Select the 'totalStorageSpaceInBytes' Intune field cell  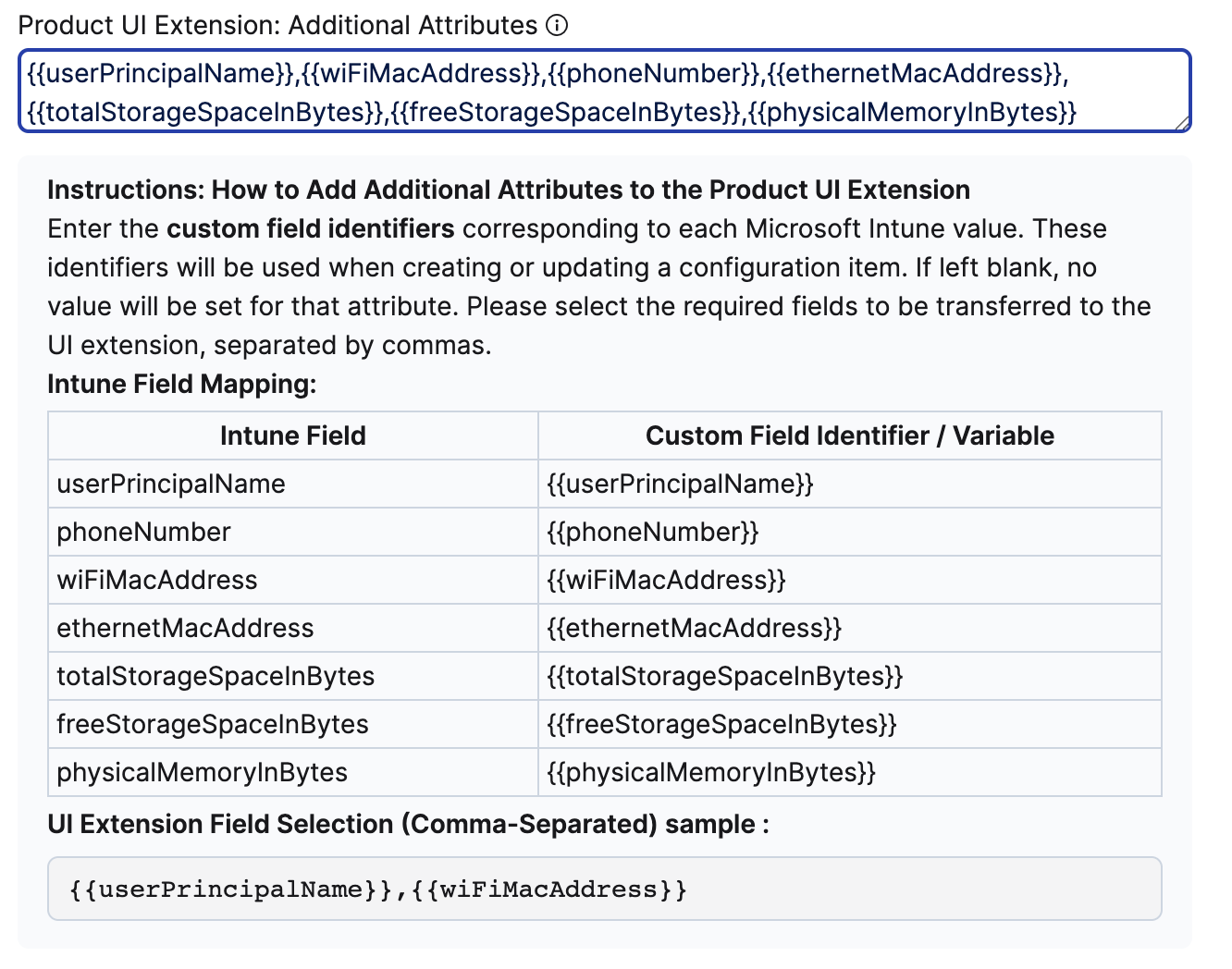tap(293, 676)
